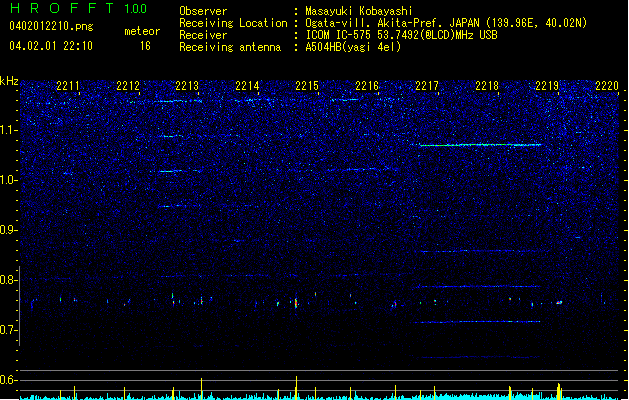Click the kHz axis unit label
This screenshot has height=400, width=629.
click(x=9, y=81)
